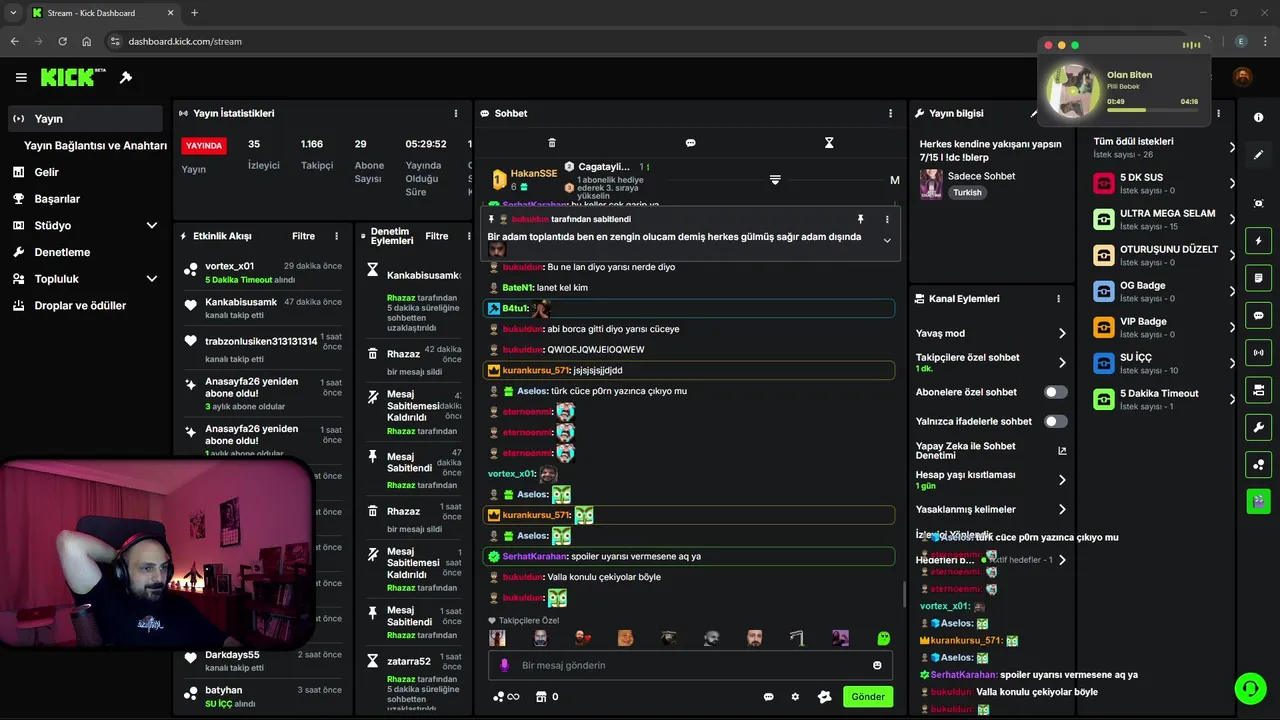This screenshot has height=720, width=1280.
Task: Click the Bir mesaj gönderin input field
Action: pos(690,665)
